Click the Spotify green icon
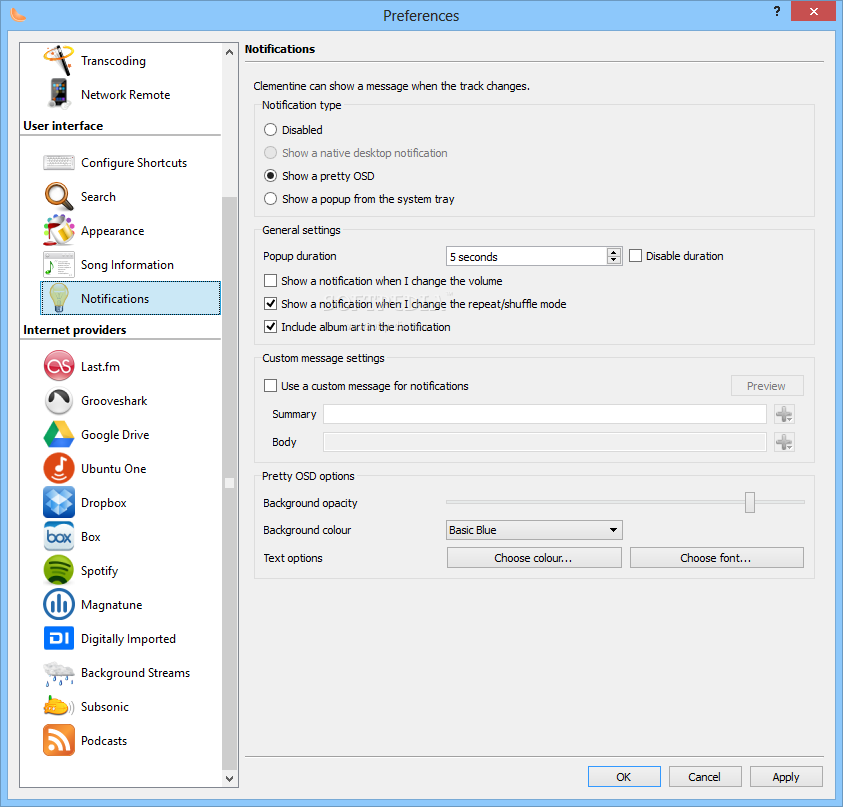 (59, 570)
